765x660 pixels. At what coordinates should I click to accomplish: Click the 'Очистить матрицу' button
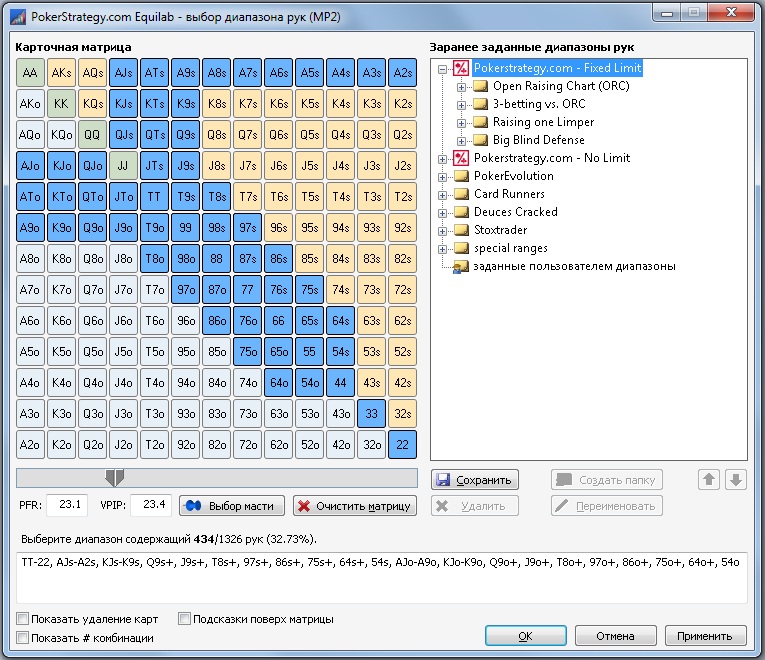click(x=355, y=506)
